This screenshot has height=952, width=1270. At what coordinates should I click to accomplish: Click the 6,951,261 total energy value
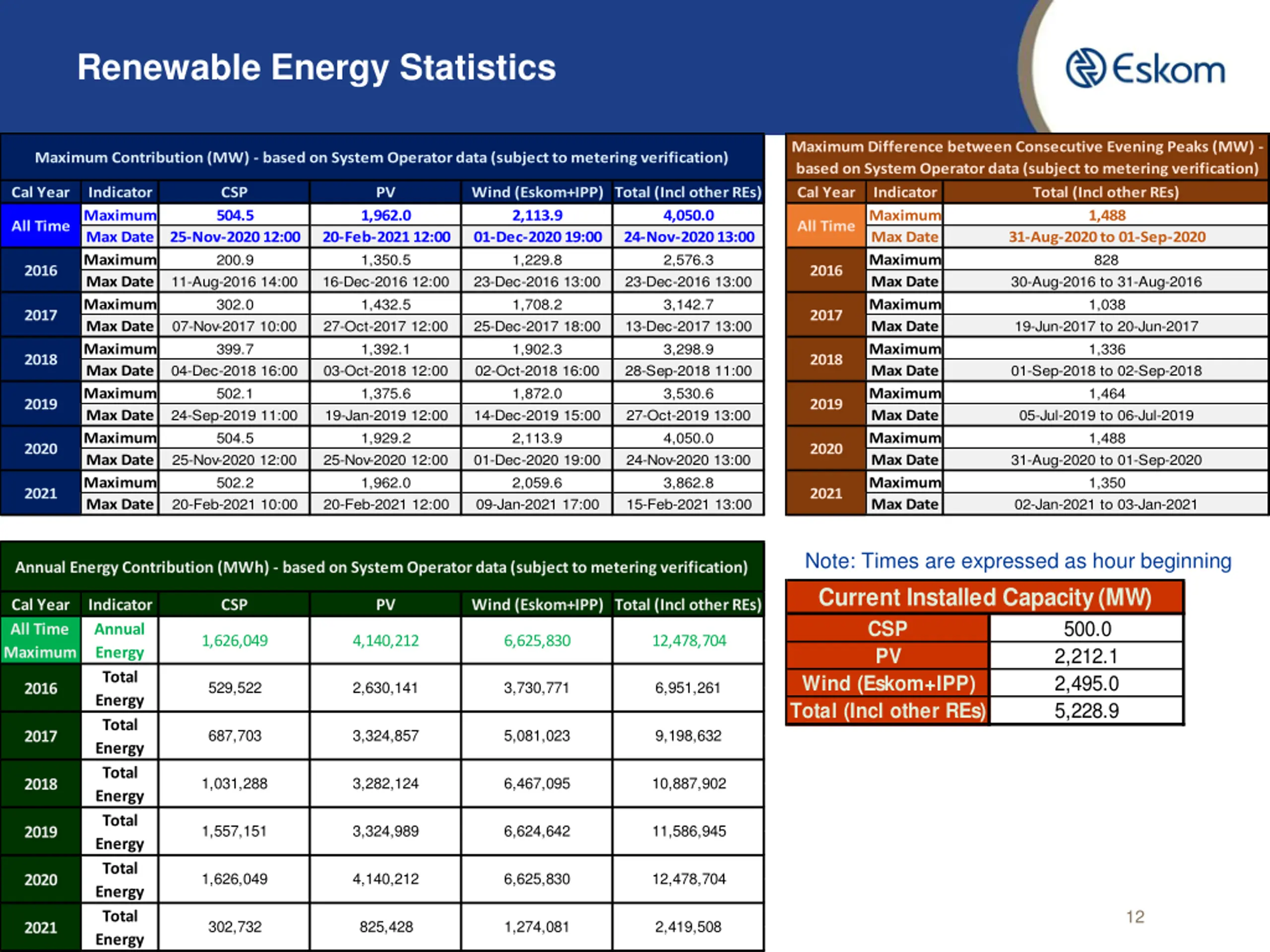pyautogui.click(x=689, y=688)
